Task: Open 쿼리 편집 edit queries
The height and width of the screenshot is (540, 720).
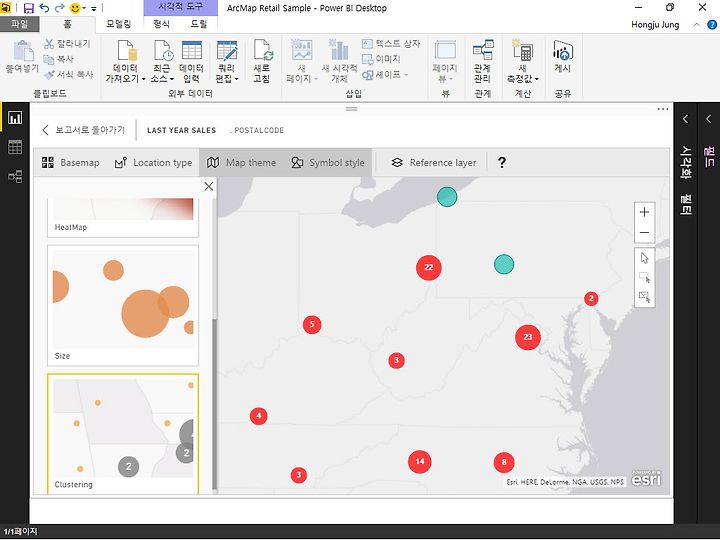Action: (x=227, y=61)
